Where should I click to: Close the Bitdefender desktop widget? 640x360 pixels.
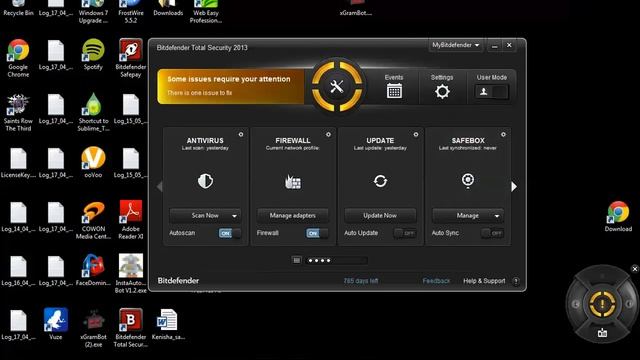[635, 269]
